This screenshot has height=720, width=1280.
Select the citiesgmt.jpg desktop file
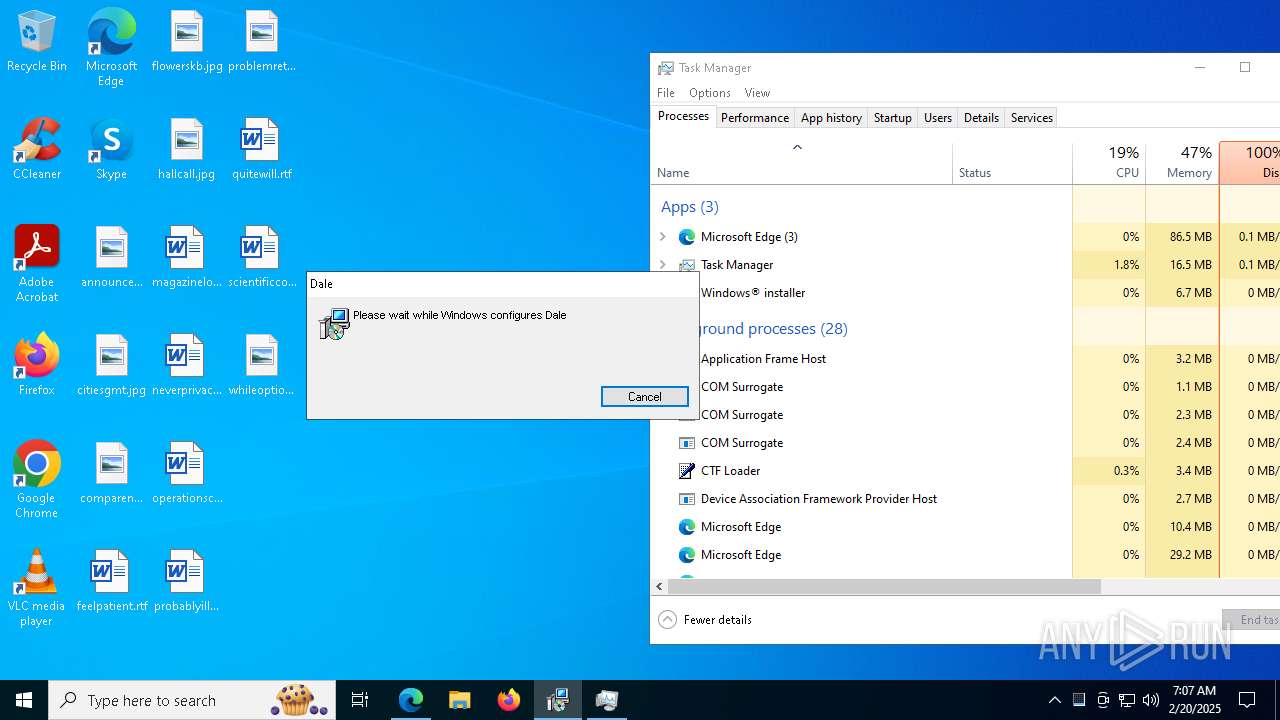point(111,366)
